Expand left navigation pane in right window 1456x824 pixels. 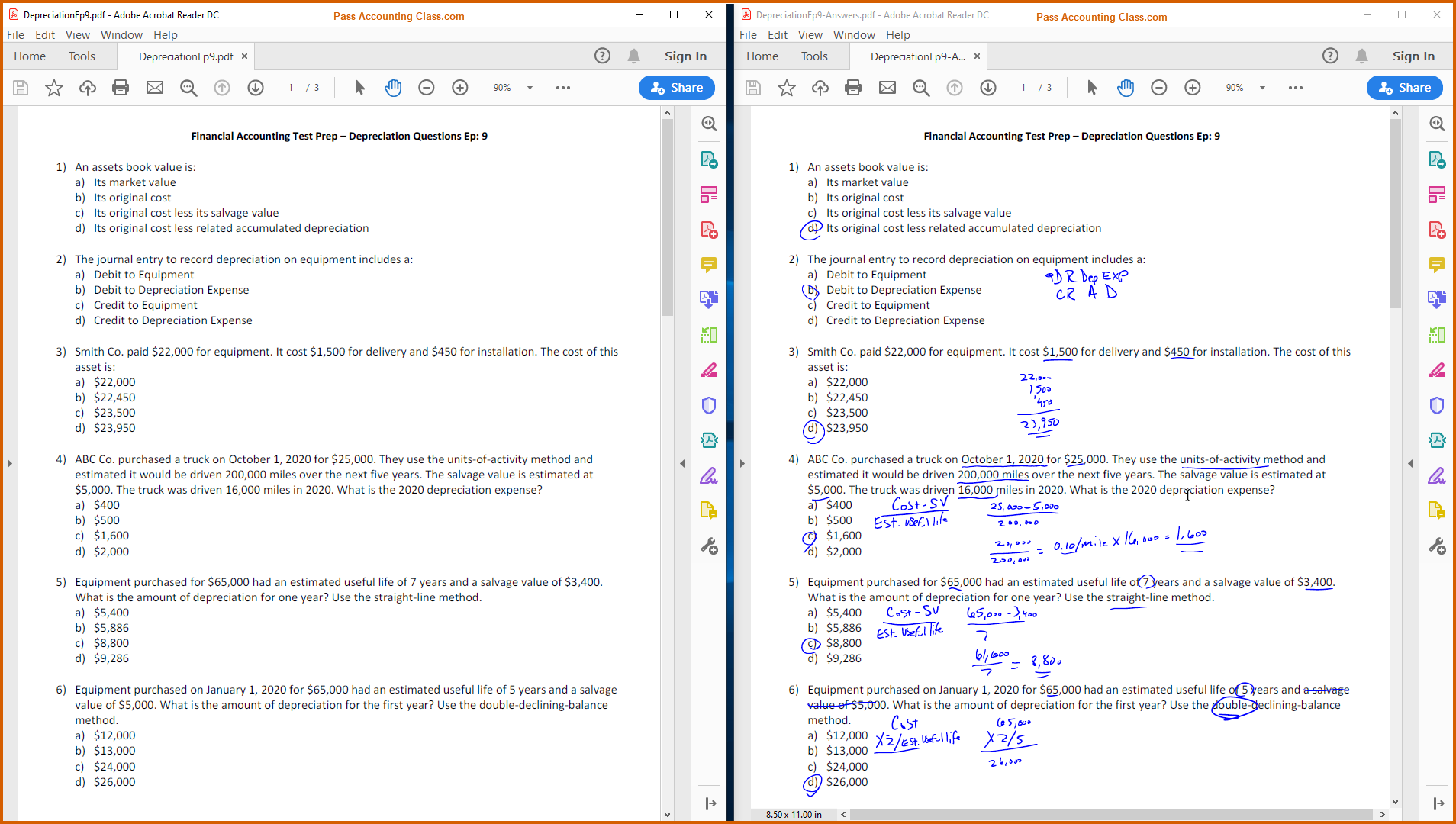tap(742, 463)
